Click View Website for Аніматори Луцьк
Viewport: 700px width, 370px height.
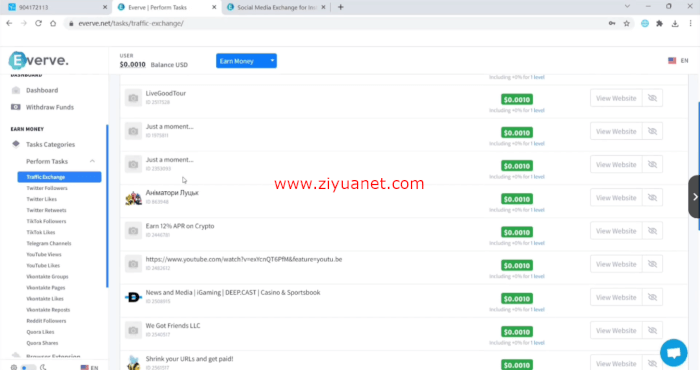point(616,198)
